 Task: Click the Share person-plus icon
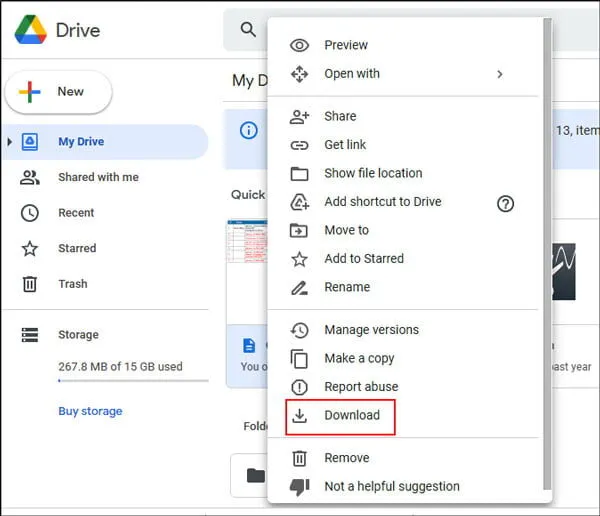coord(299,116)
